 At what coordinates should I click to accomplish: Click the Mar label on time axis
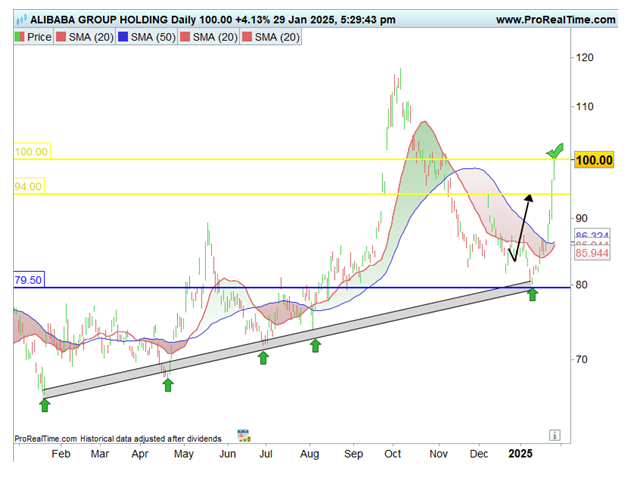pyautogui.click(x=100, y=454)
